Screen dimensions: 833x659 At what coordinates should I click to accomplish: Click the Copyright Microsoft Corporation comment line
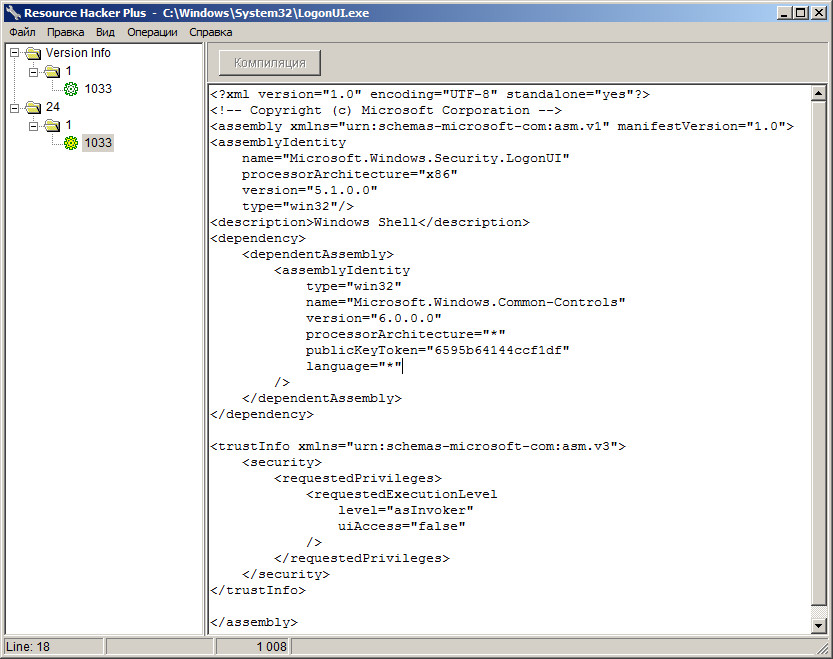(386, 111)
